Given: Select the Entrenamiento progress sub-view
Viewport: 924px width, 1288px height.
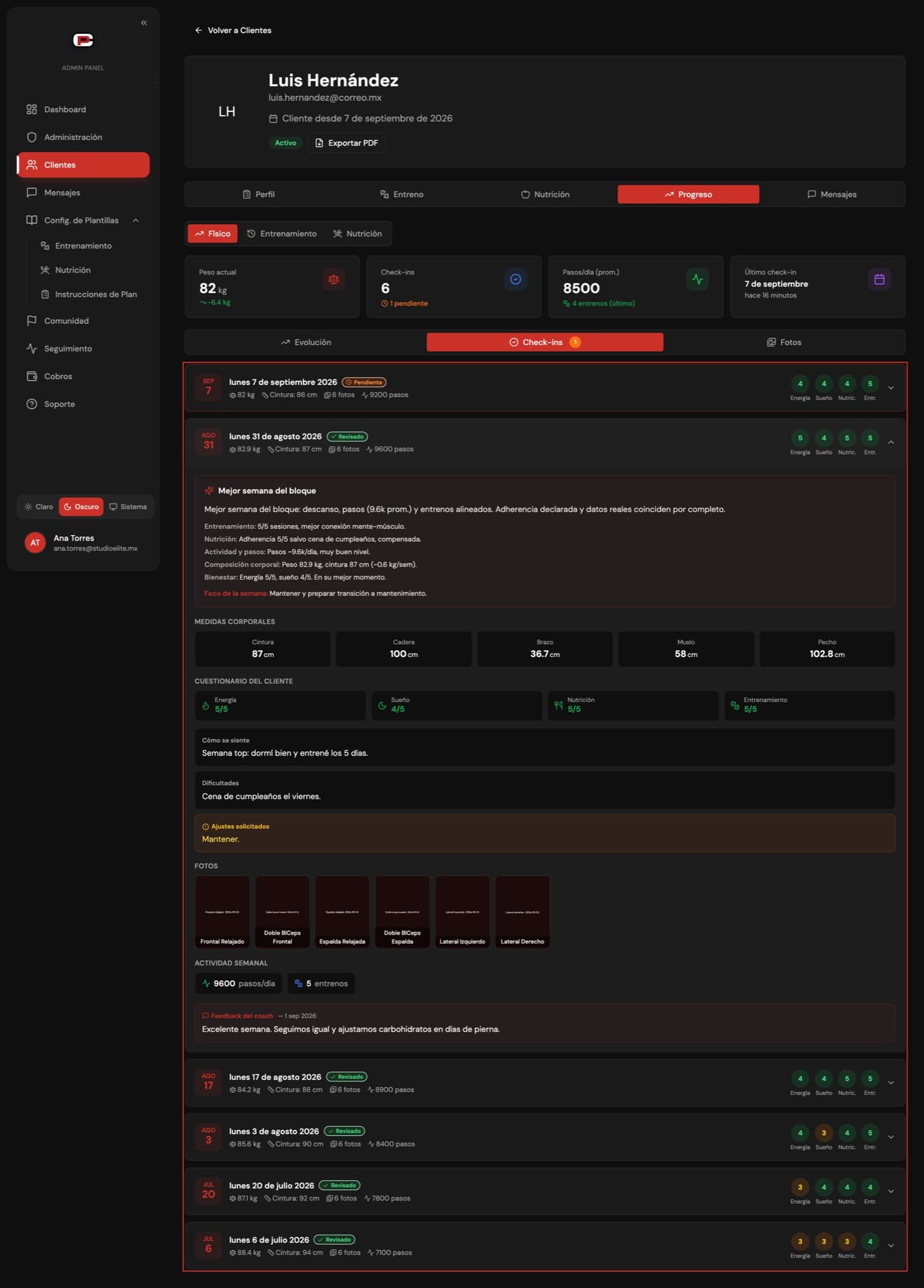Looking at the screenshot, I should coord(282,234).
